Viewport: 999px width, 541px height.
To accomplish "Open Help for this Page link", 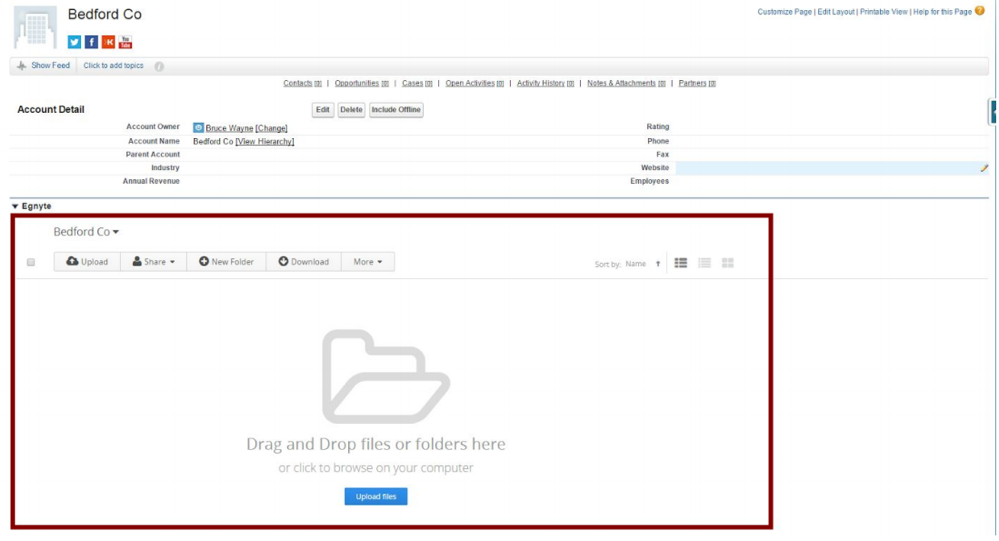I will pos(942,12).
